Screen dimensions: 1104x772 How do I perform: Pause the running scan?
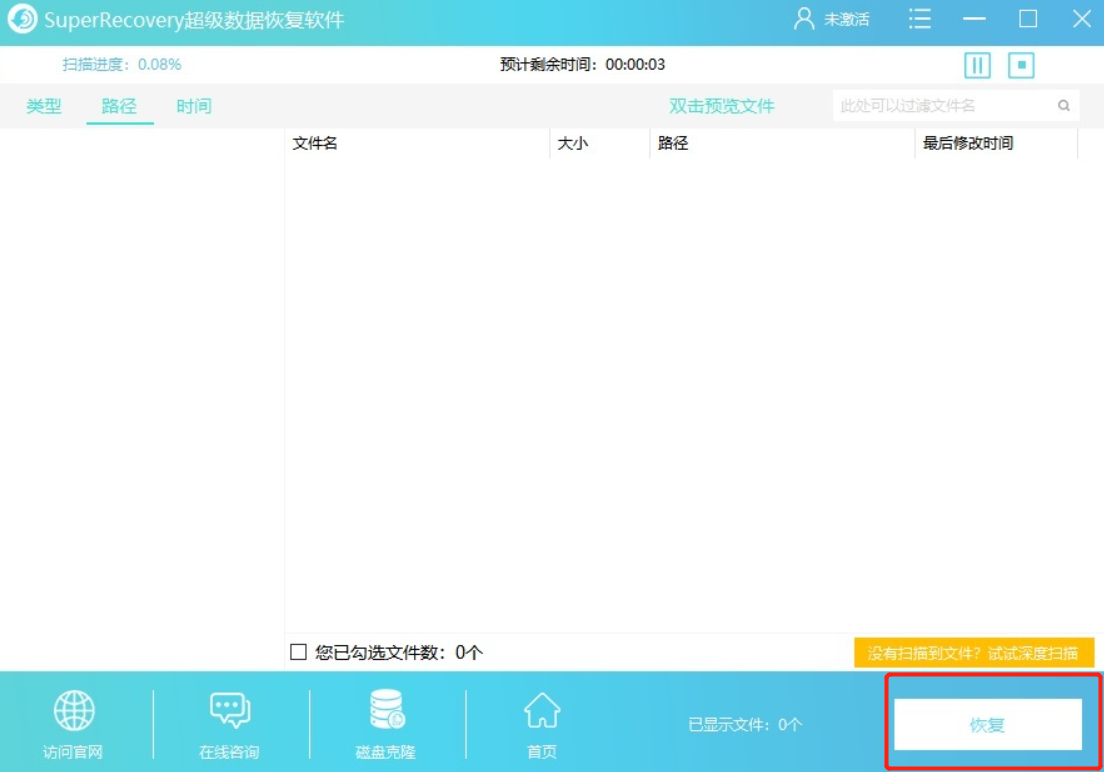(x=977, y=66)
